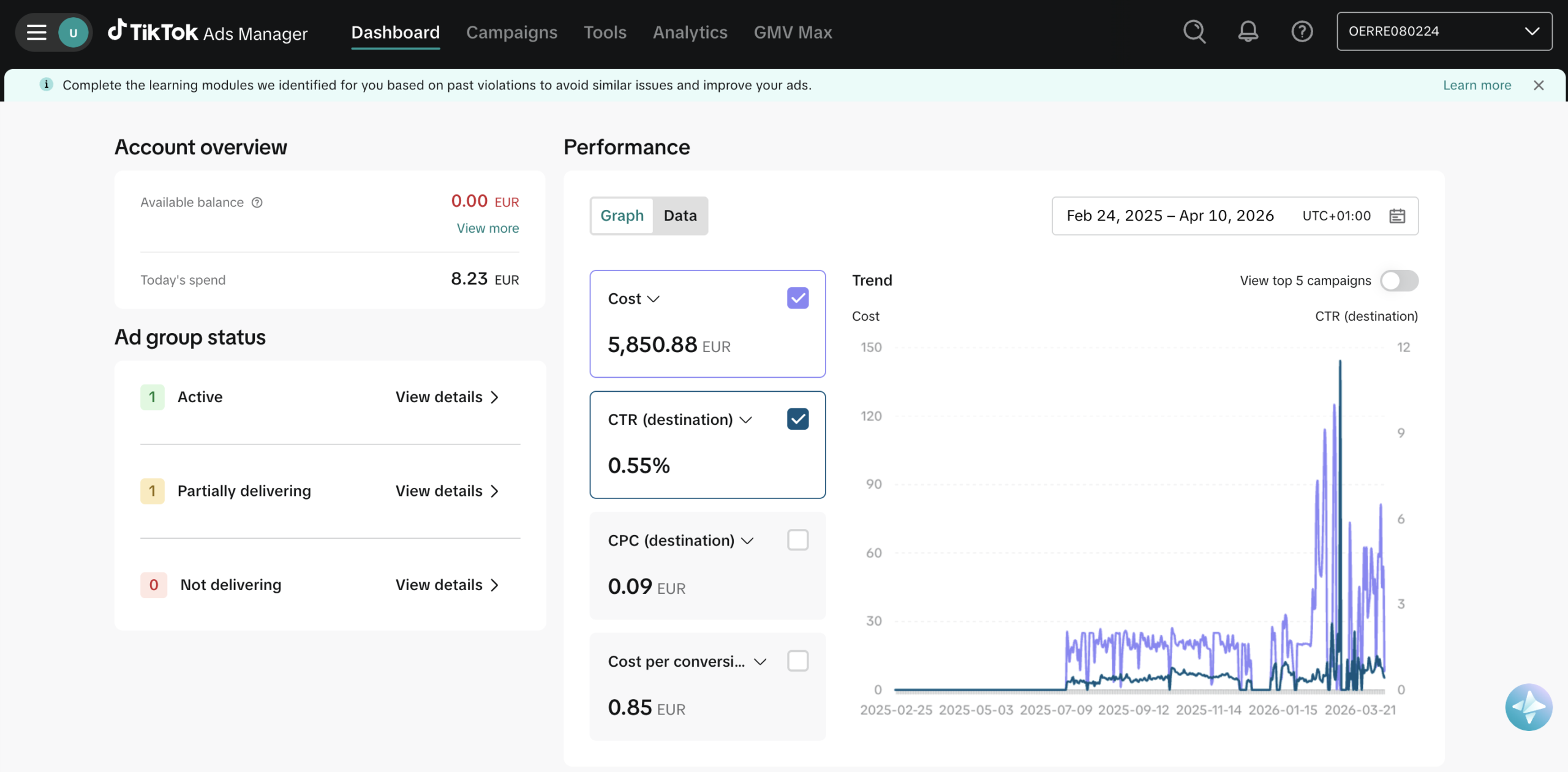The image size is (1568, 772).
Task: Click the help question mark icon
Action: [1302, 32]
